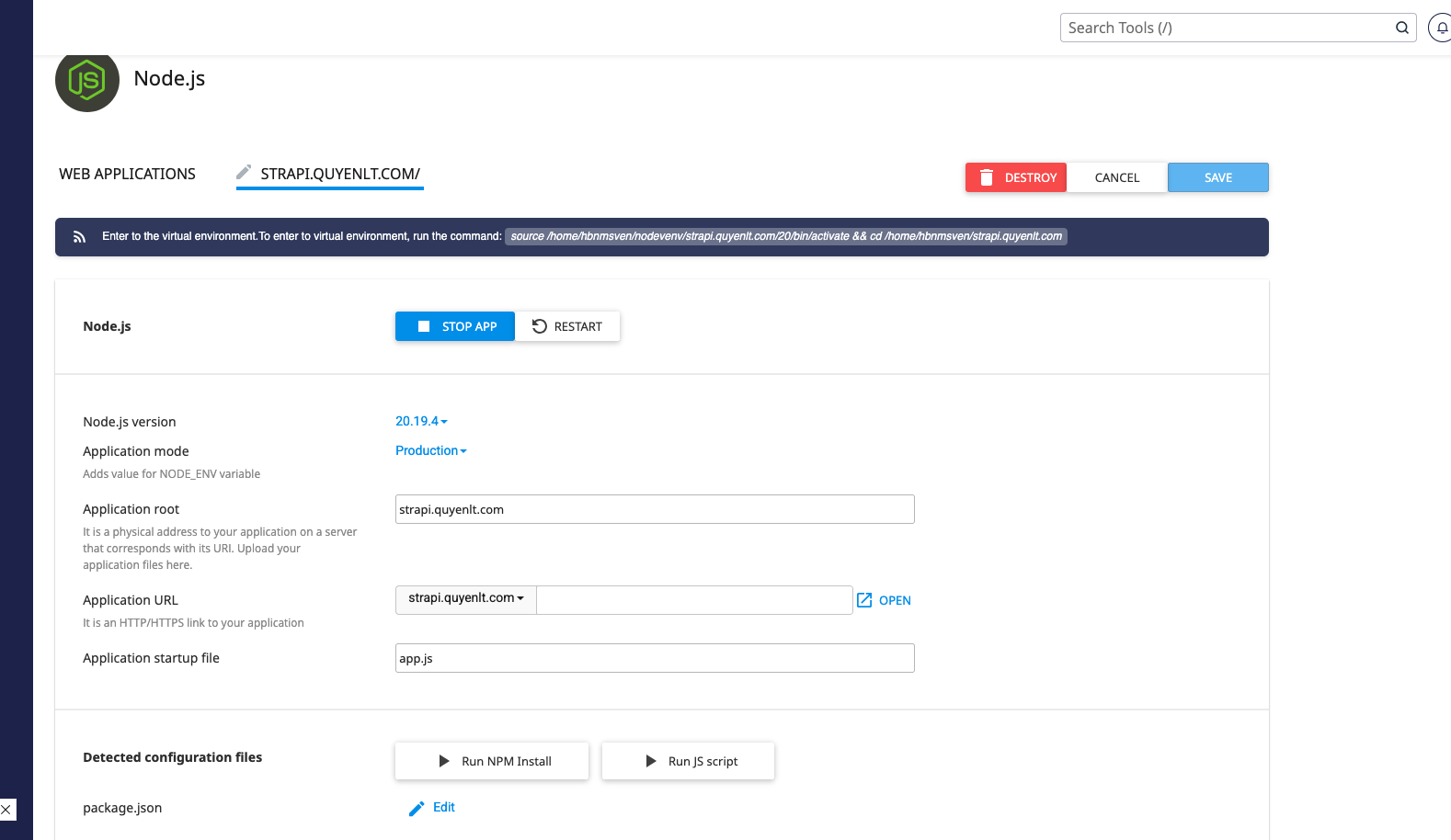
Task: Run NPM Install
Action: click(492, 761)
